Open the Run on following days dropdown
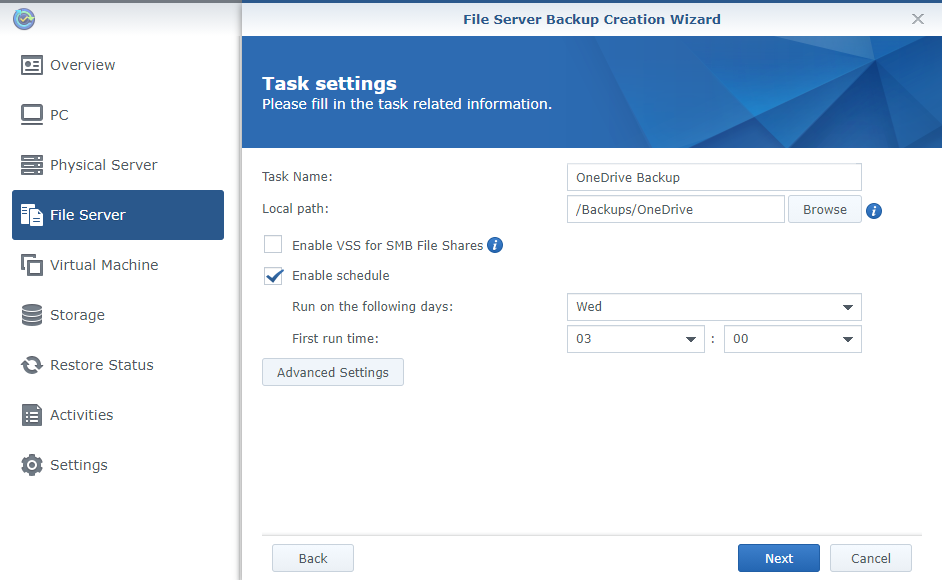 714,307
